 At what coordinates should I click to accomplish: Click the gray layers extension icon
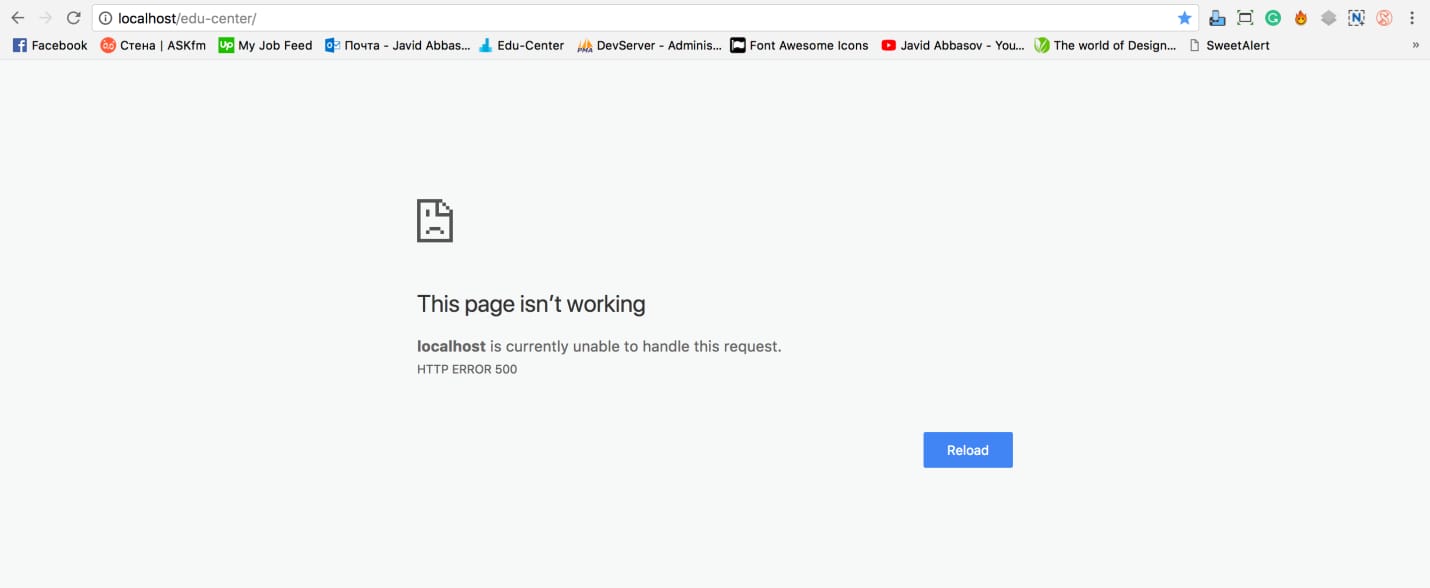click(1328, 17)
